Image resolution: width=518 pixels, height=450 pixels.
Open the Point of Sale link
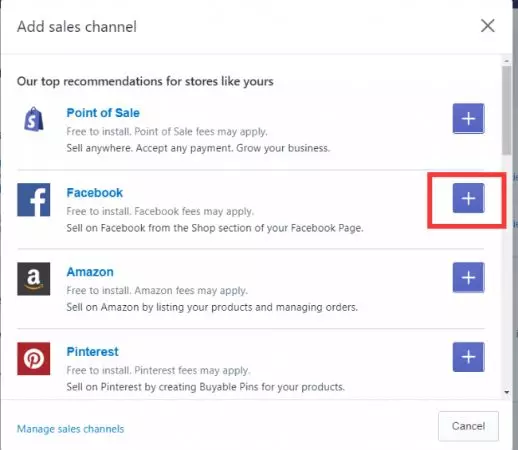(103, 113)
